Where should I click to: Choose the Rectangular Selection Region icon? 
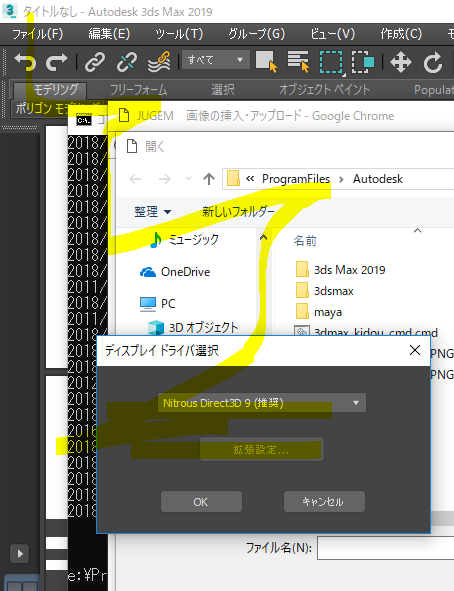[x=332, y=62]
